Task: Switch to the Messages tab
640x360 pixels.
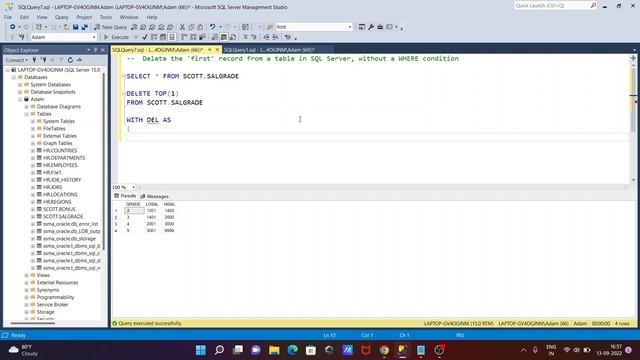Action: pos(154,196)
